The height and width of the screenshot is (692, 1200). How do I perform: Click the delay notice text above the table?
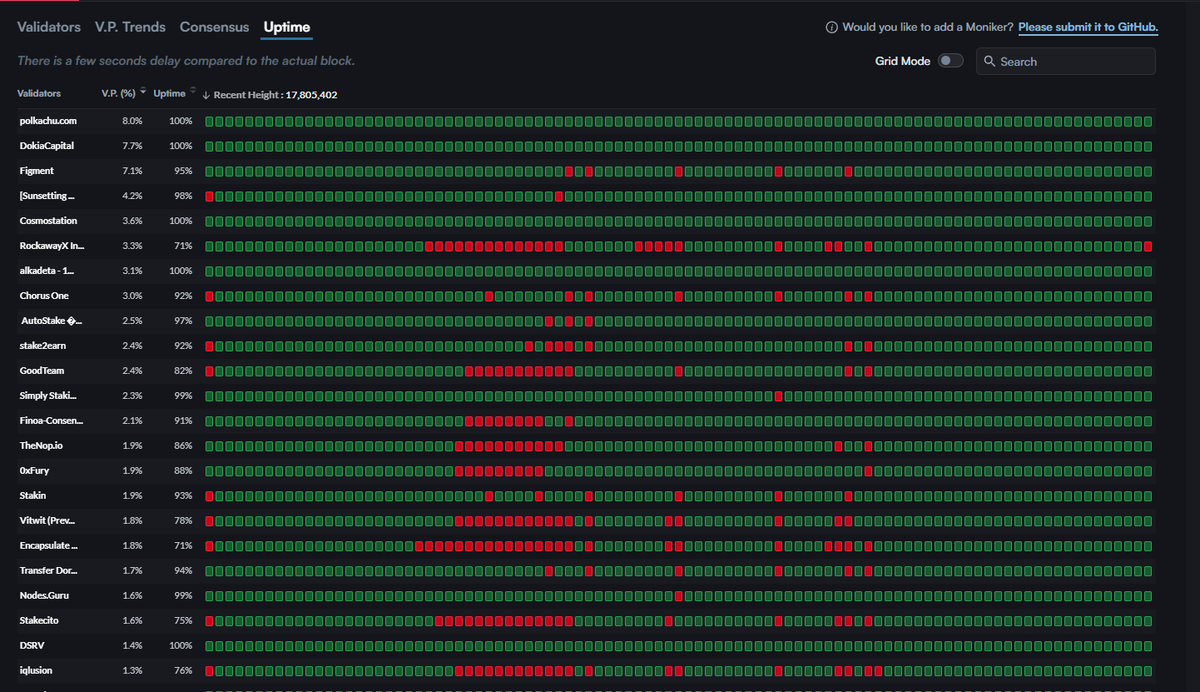pyautogui.click(x=186, y=61)
